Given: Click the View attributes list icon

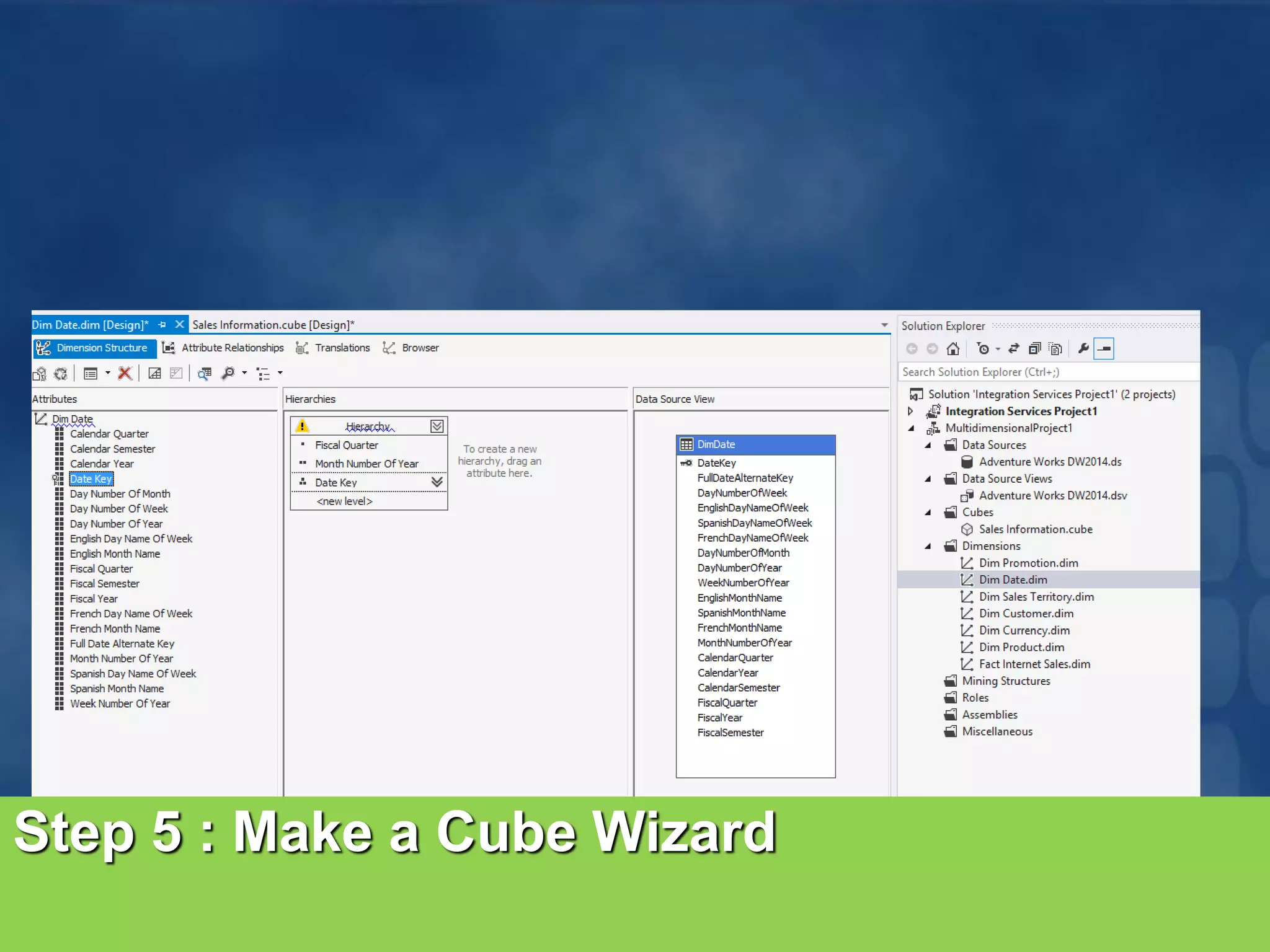Looking at the screenshot, I should [x=91, y=373].
